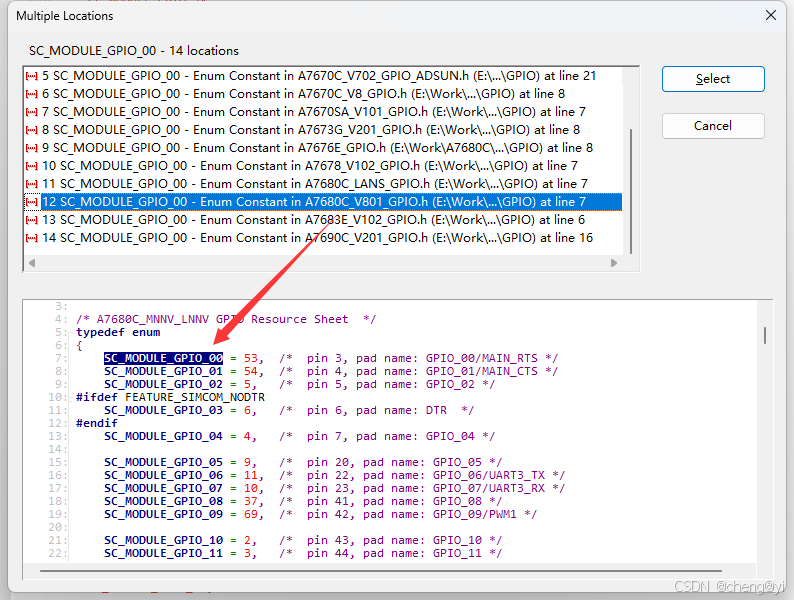Click left arrow of list horizontal scrollbar
The height and width of the screenshot is (600, 794).
point(32,263)
